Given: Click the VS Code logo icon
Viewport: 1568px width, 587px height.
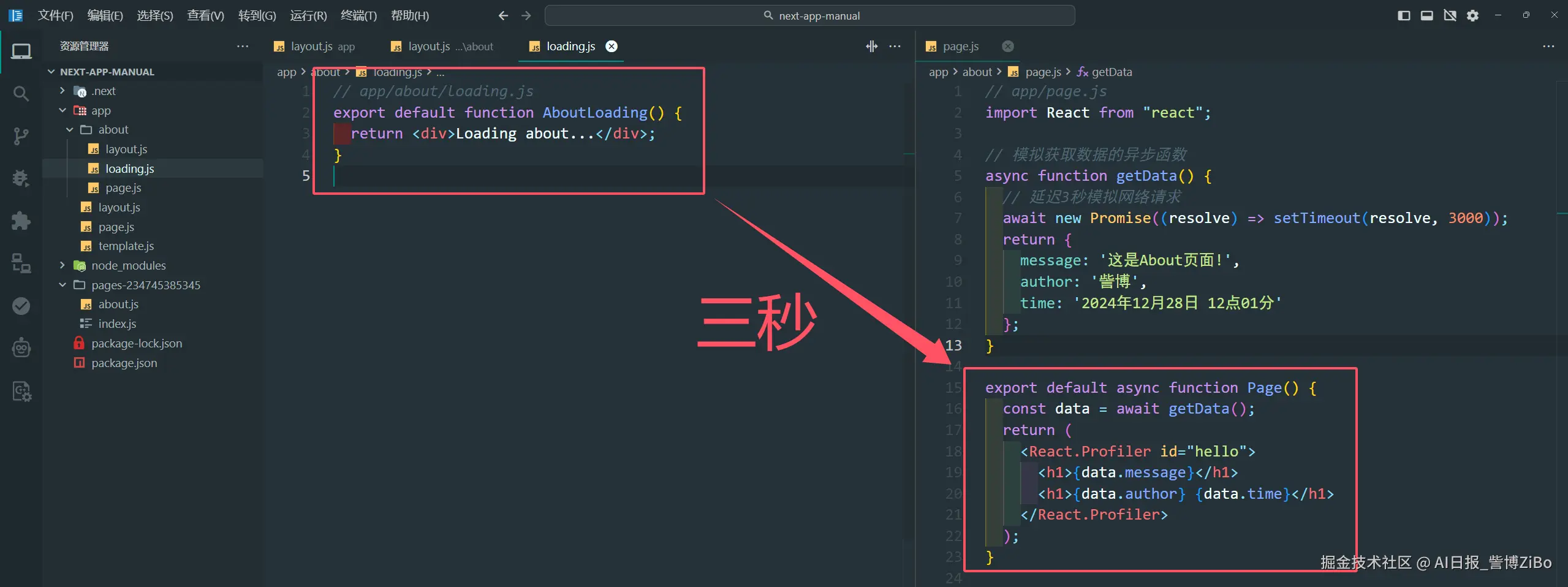Looking at the screenshot, I should point(15,15).
